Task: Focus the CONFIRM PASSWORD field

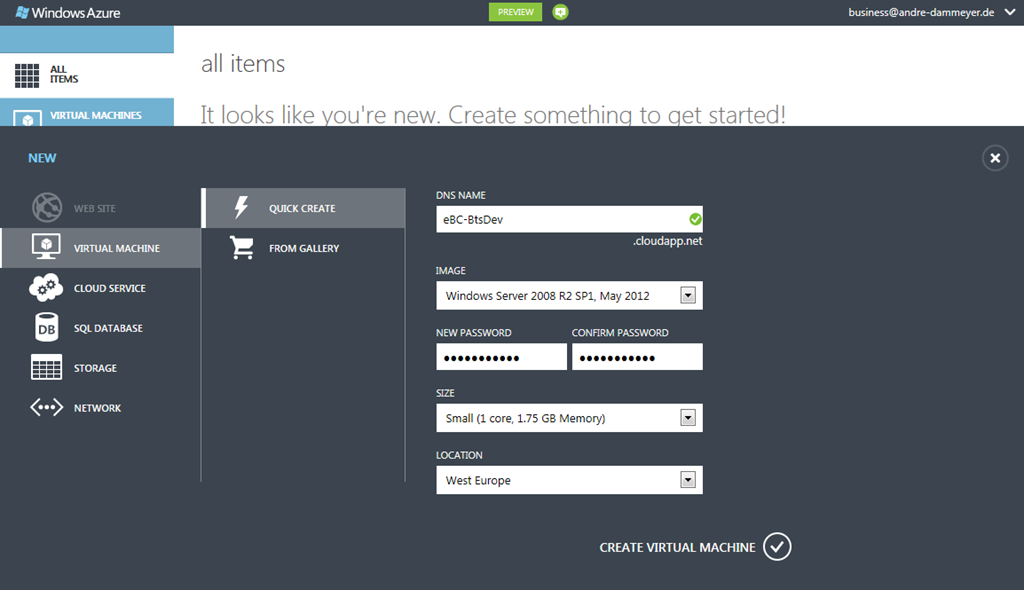Action: point(637,357)
